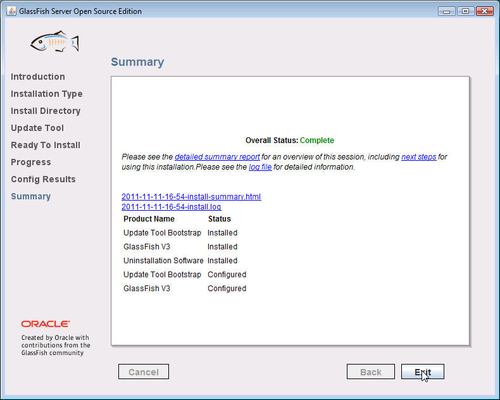Click the GlassFish fish logo
This screenshot has width=500, height=400.
click(x=55, y=42)
